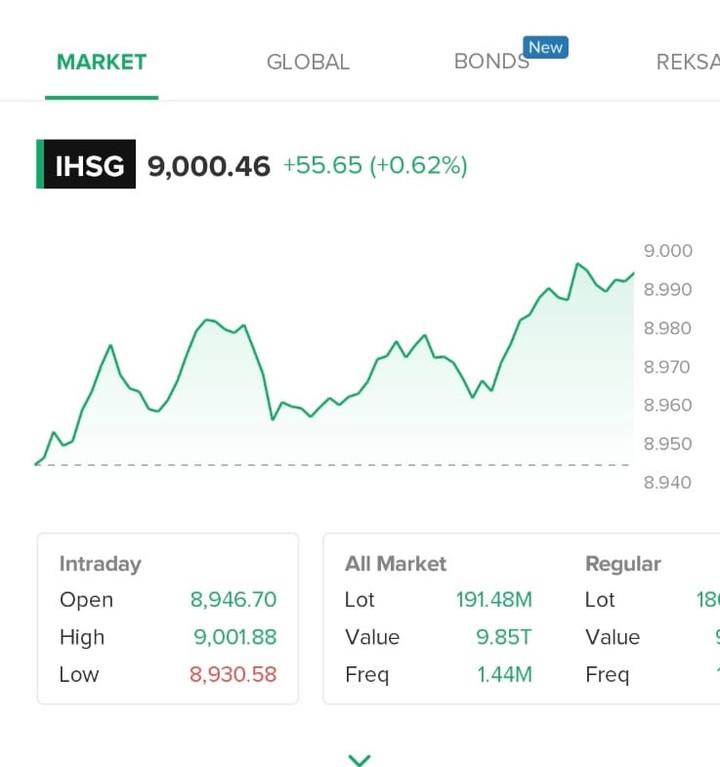
Task: Switch to the GLOBAL tab
Action: click(308, 62)
